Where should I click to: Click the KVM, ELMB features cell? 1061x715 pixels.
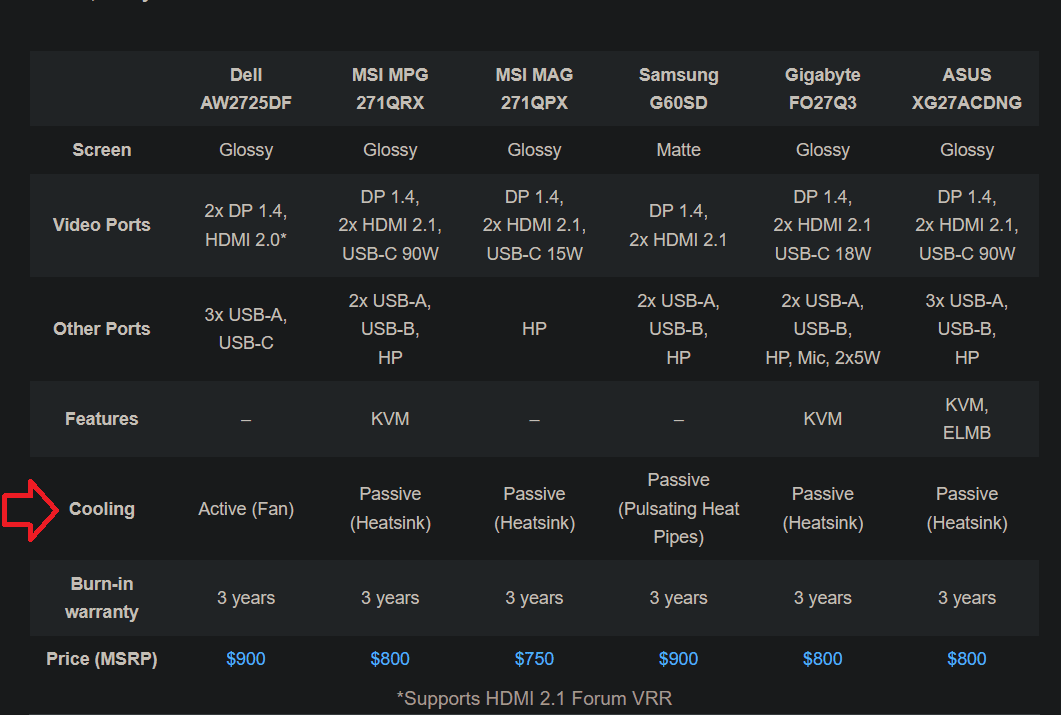coord(966,419)
